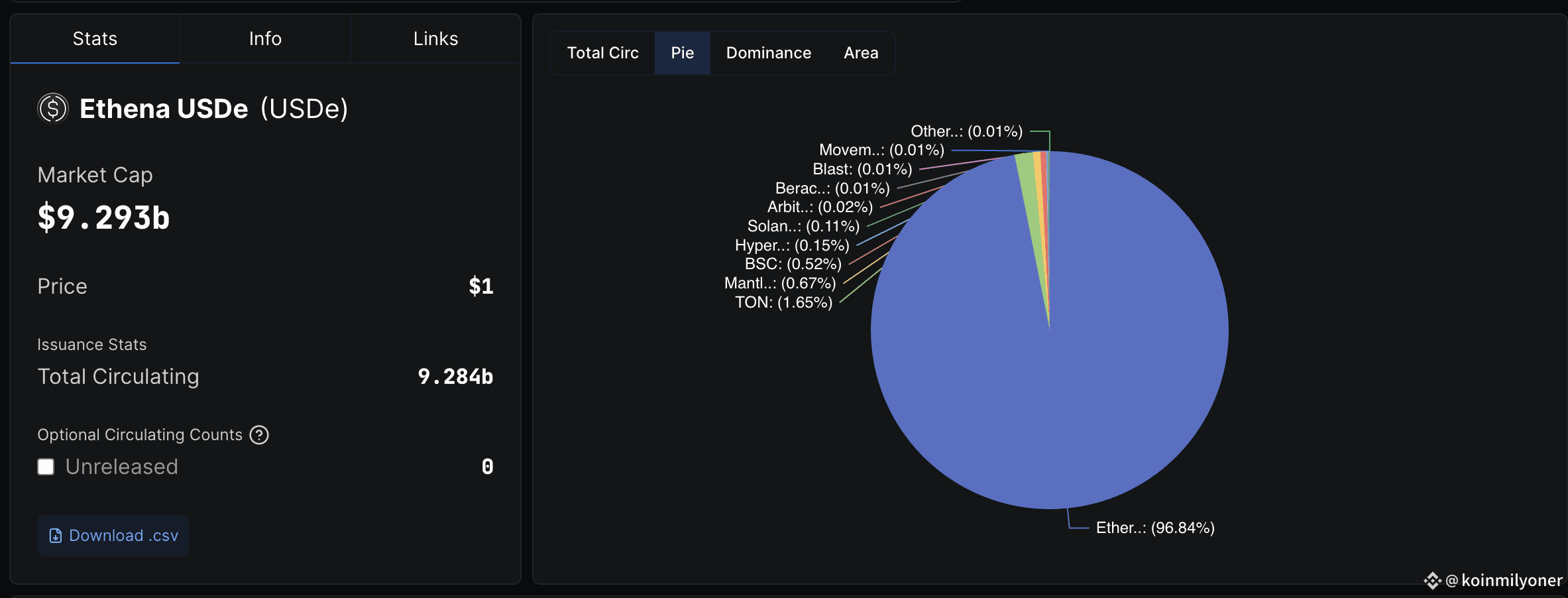Switch chart to Area view
Screen dimensions: 1568x598
[x=861, y=53]
